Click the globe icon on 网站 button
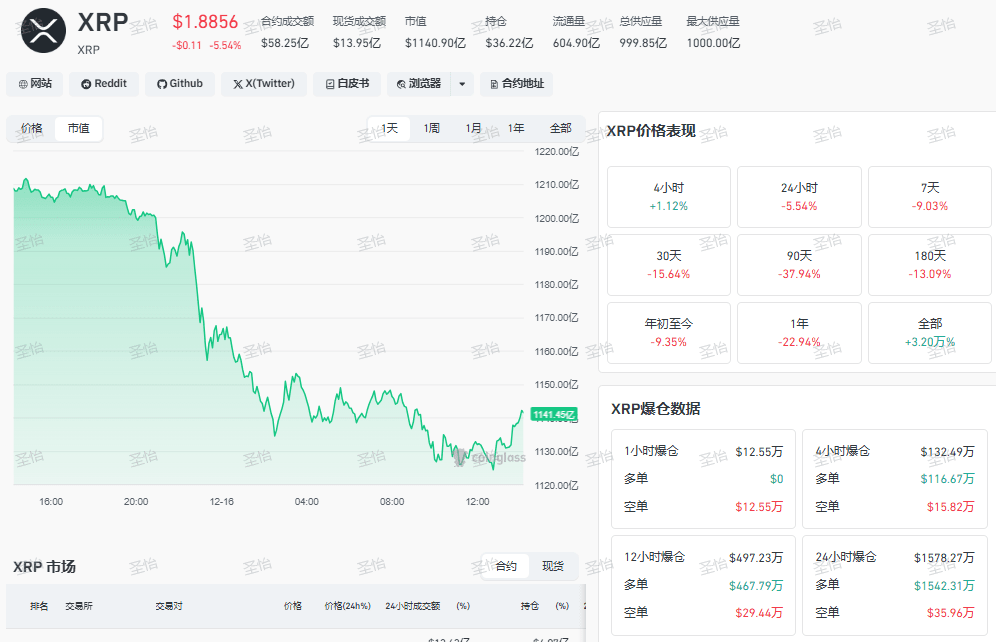Image resolution: width=996 pixels, height=642 pixels. [23, 84]
